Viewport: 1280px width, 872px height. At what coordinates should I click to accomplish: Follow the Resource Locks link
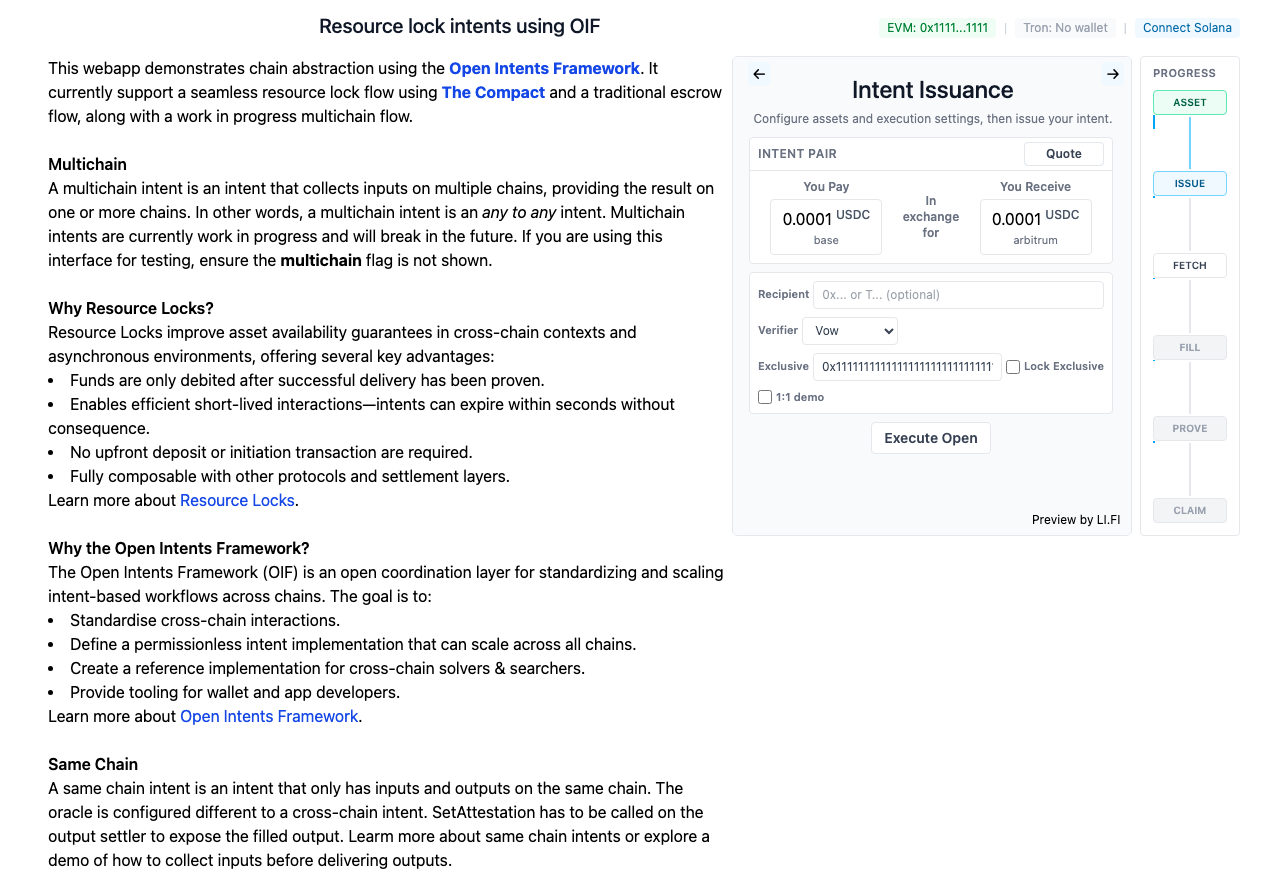[x=237, y=500]
